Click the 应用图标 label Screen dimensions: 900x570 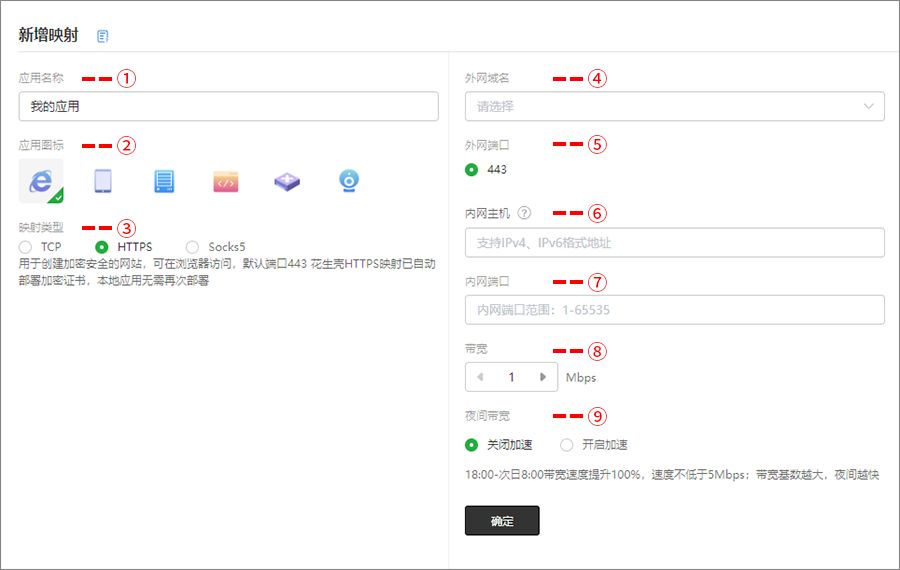pos(41,145)
